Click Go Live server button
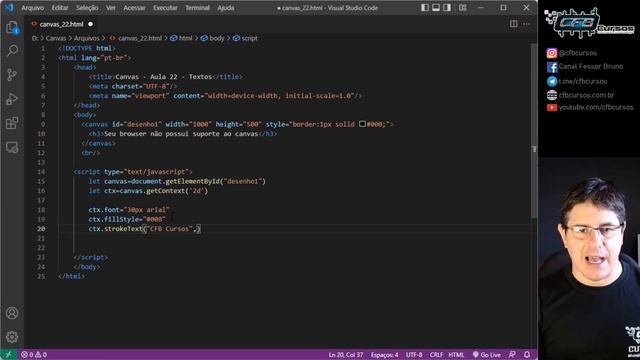 (487, 355)
